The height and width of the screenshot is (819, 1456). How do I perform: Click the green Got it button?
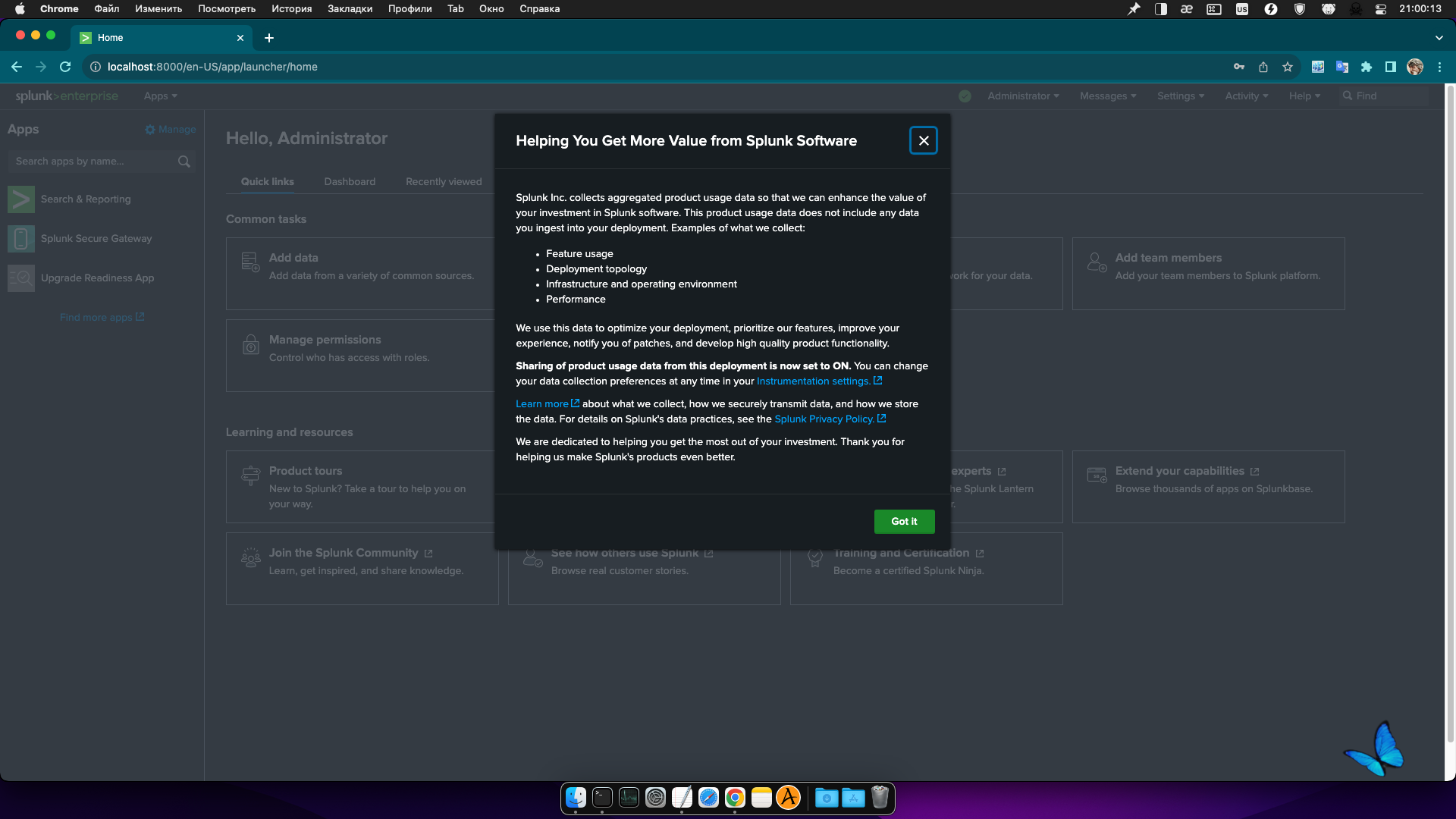[904, 521]
